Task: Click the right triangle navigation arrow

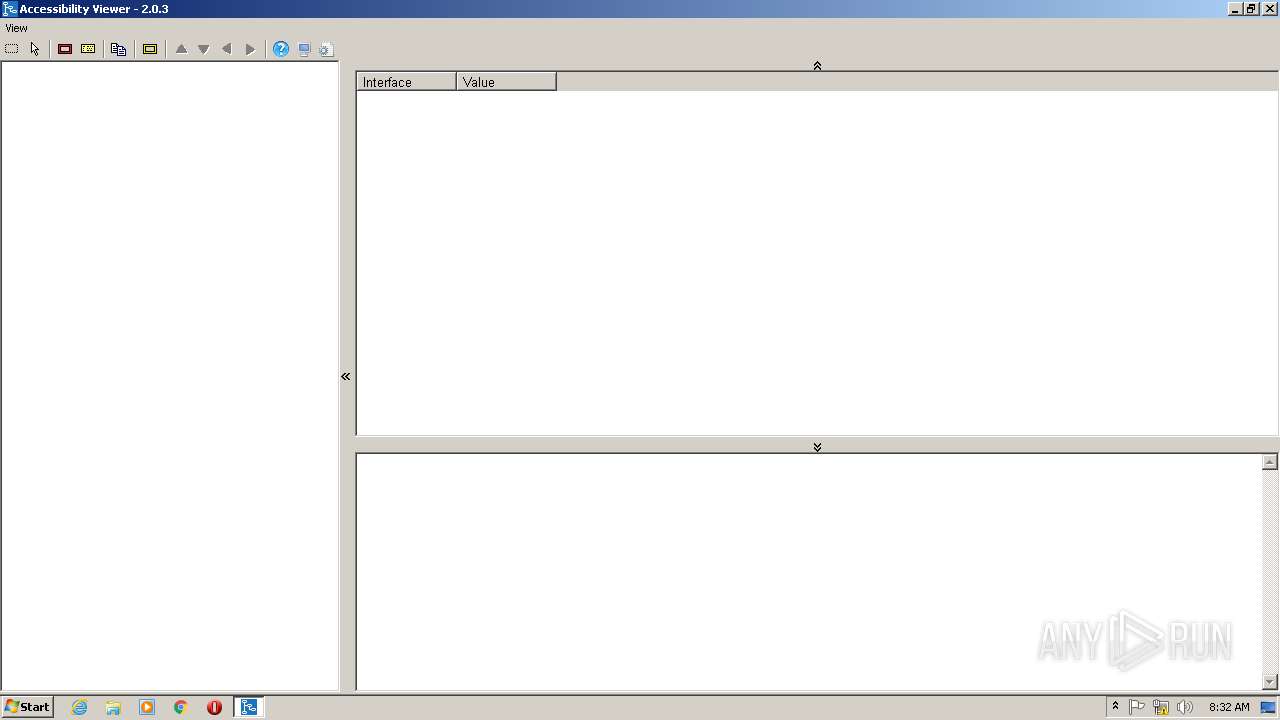Action: pos(250,49)
